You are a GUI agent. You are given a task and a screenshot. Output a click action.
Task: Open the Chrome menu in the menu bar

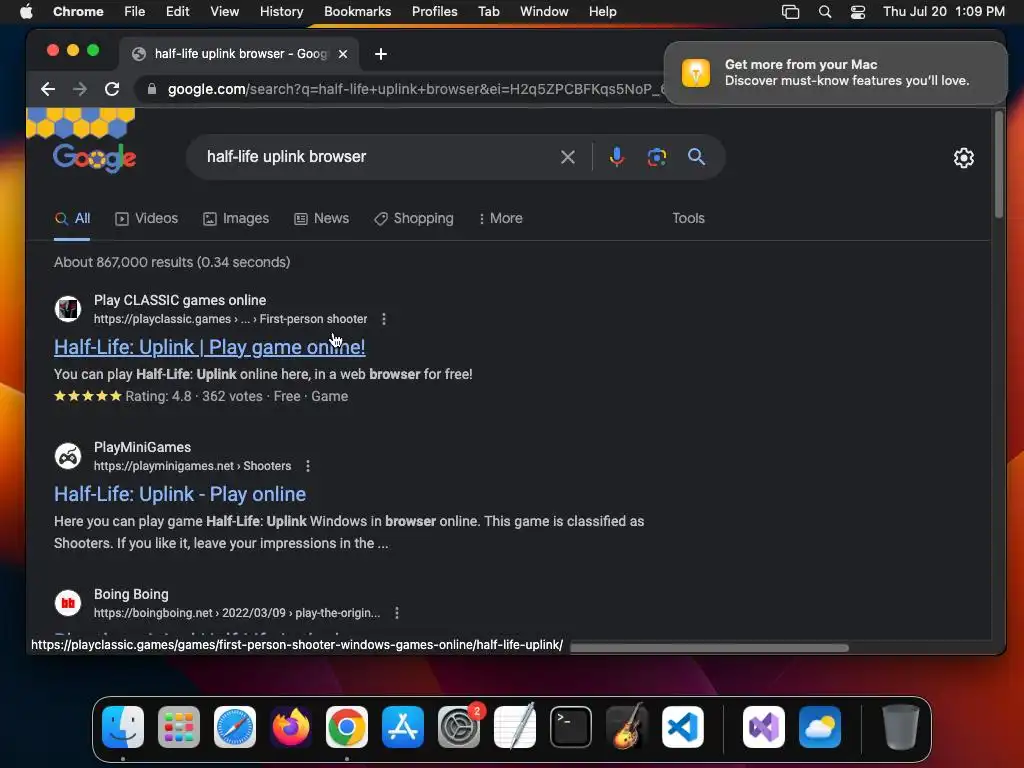coord(78,11)
